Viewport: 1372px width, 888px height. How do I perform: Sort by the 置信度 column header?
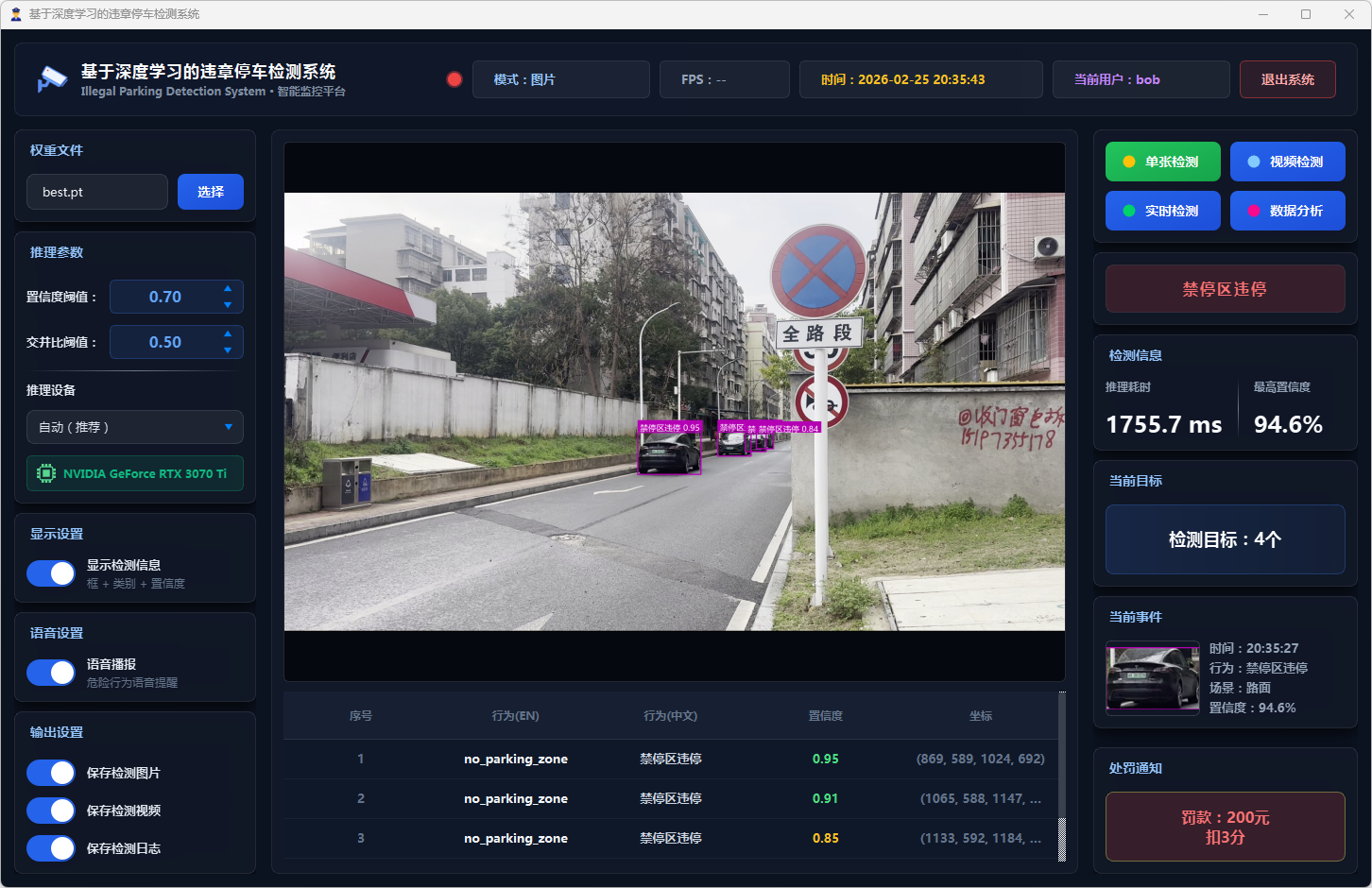tap(825, 716)
